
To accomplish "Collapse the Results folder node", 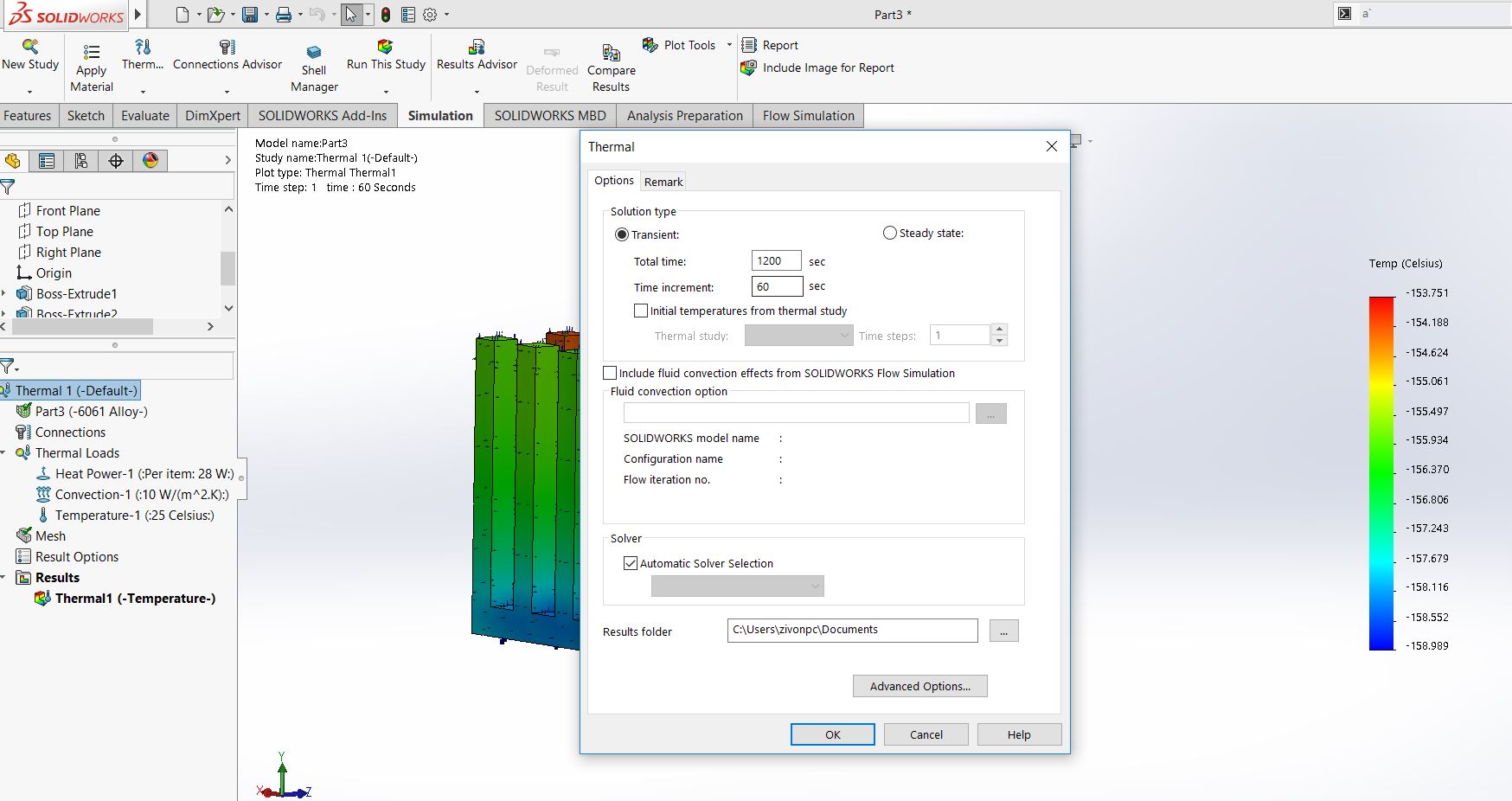I will 4,578.
